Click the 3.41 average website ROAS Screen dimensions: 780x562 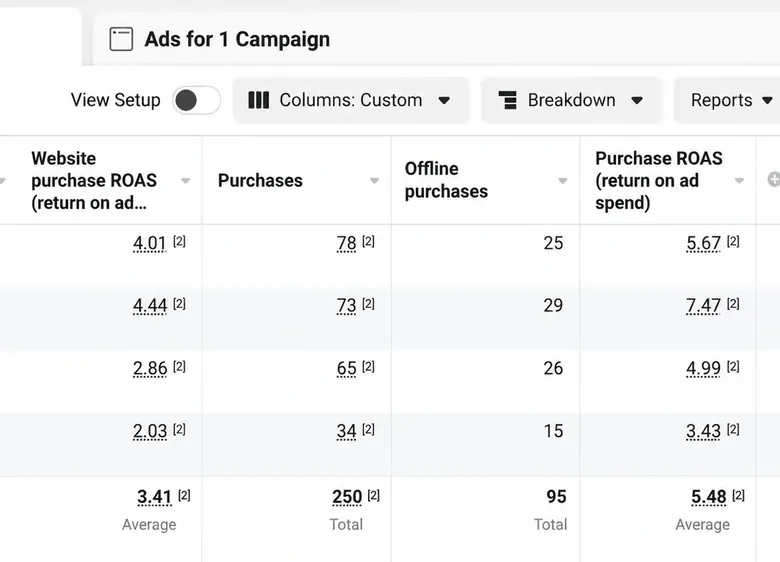[154, 497]
